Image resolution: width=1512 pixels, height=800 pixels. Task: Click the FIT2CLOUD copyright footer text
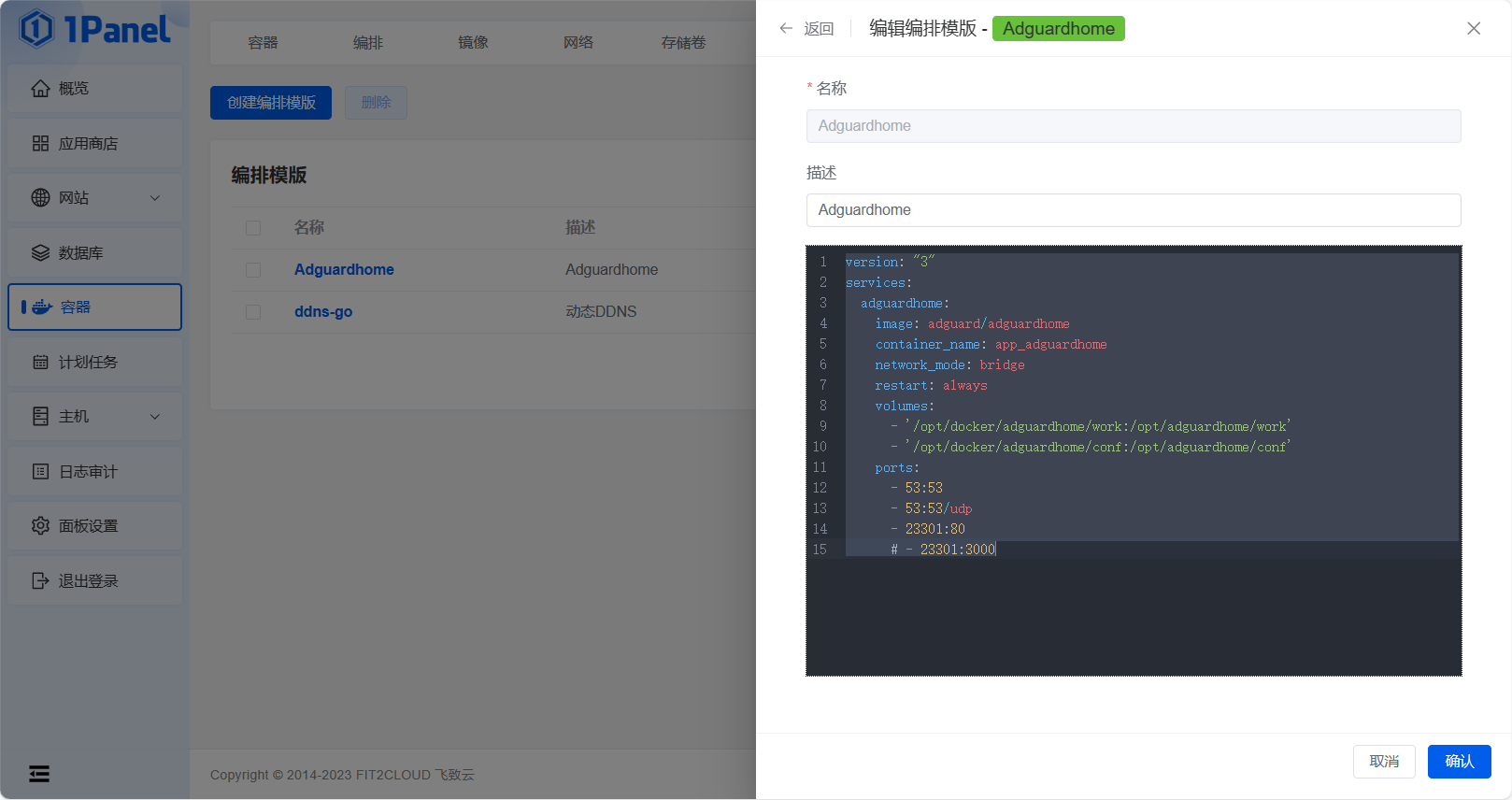tap(342, 775)
